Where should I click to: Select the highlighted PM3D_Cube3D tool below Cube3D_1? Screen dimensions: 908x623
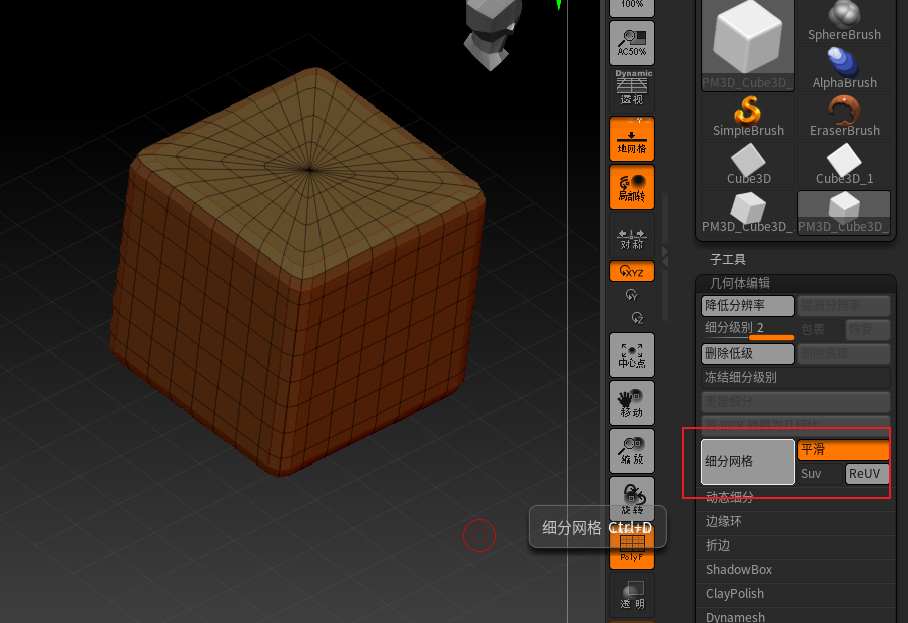point(844,212)
